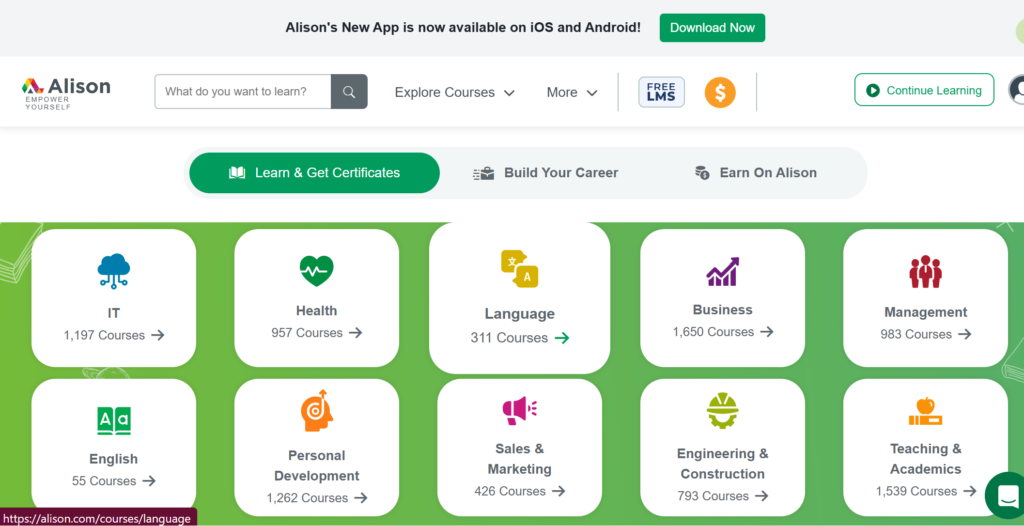Click the play icon in Continue Learning
Image resolution: width=1024 pixels, height=526 pixels.
click(x=872, y=90)
